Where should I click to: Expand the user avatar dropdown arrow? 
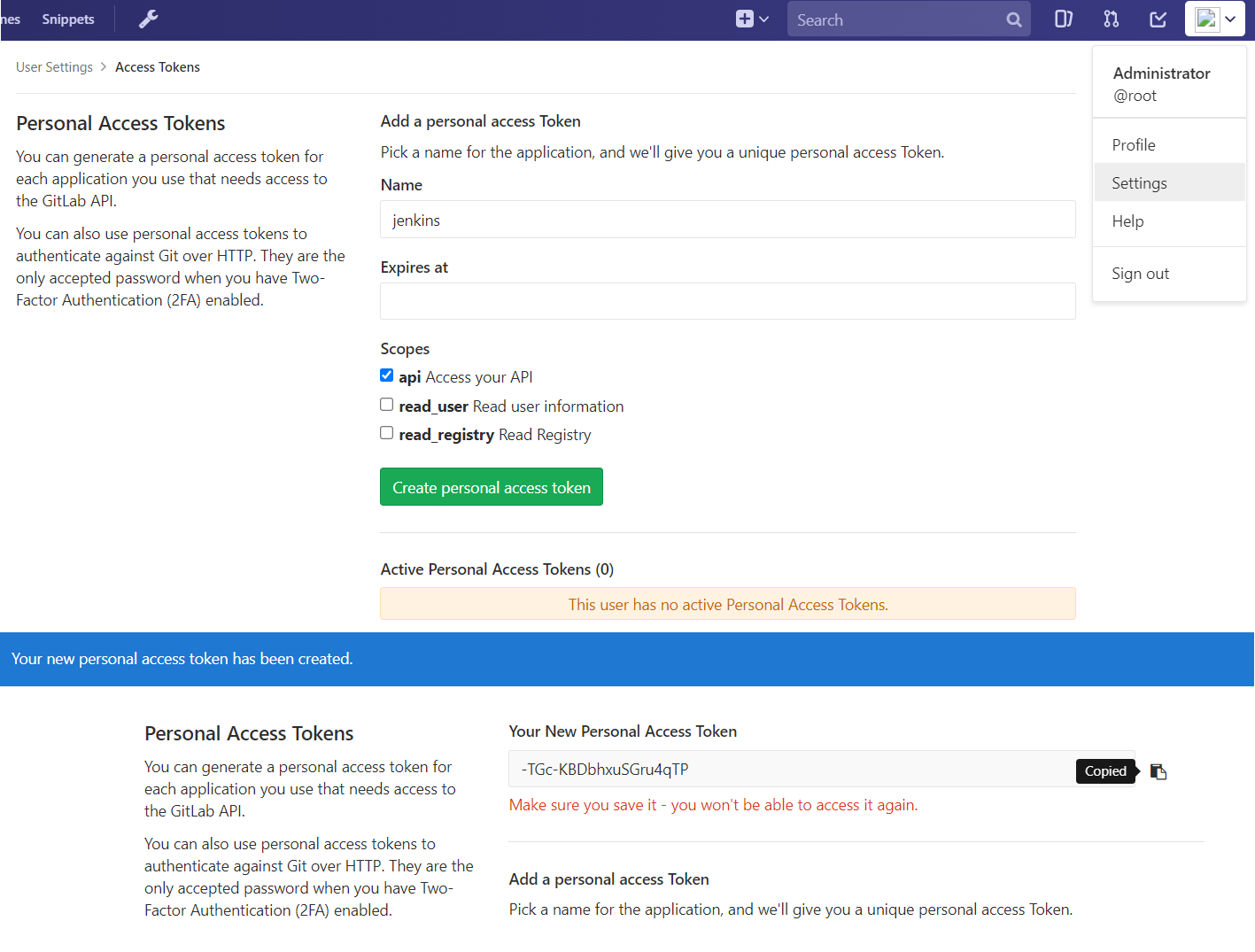click(1230, 19)
